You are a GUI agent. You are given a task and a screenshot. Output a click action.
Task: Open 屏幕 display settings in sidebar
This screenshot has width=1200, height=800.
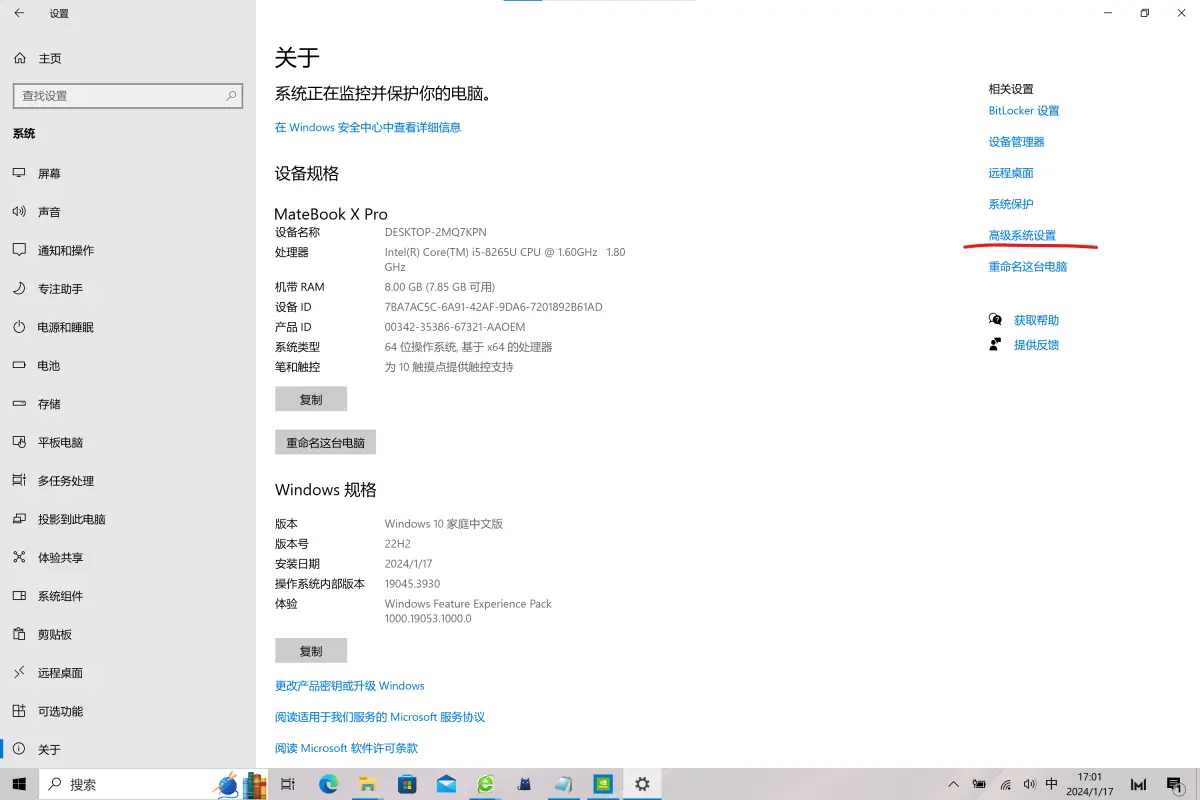click(x=128, y=173)
